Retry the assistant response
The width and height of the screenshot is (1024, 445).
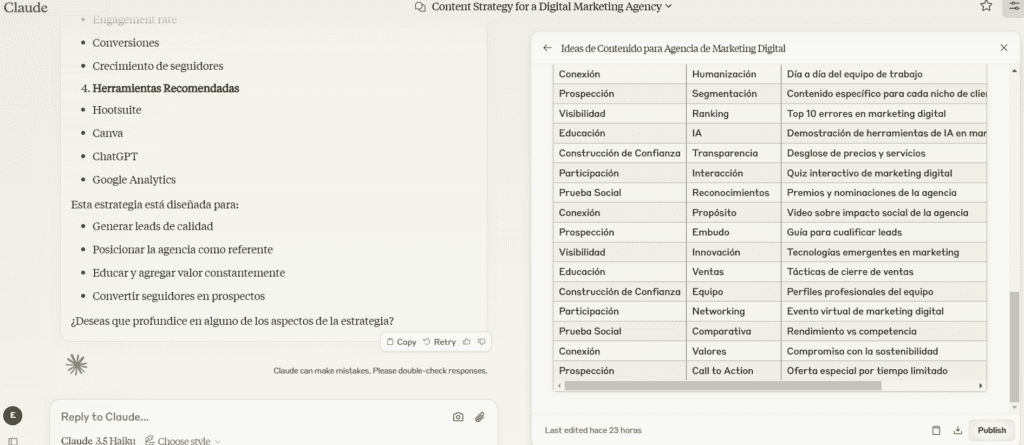coord(439,342)
